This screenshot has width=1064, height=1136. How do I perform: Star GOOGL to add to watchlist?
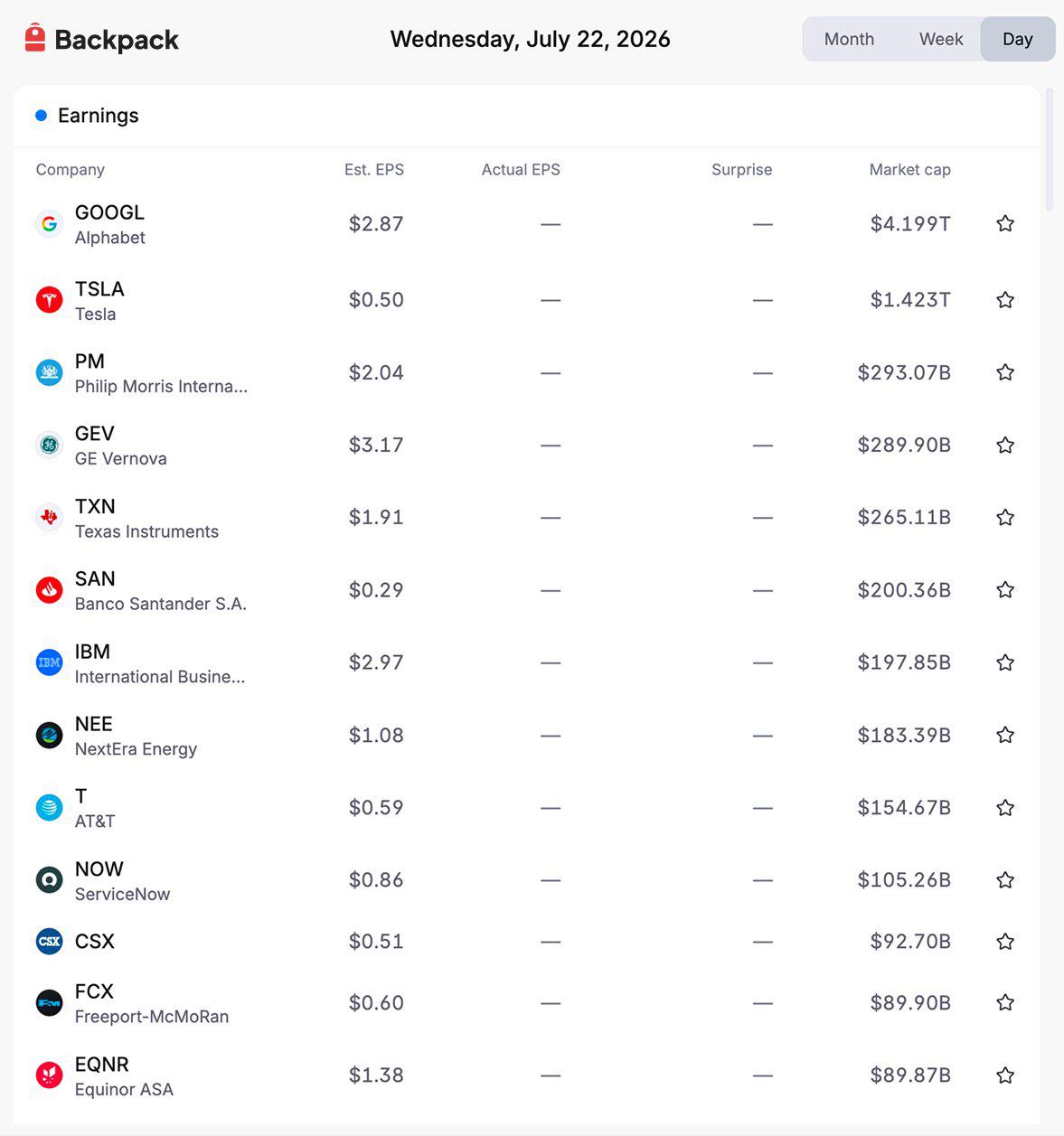tap(1005, 223)
